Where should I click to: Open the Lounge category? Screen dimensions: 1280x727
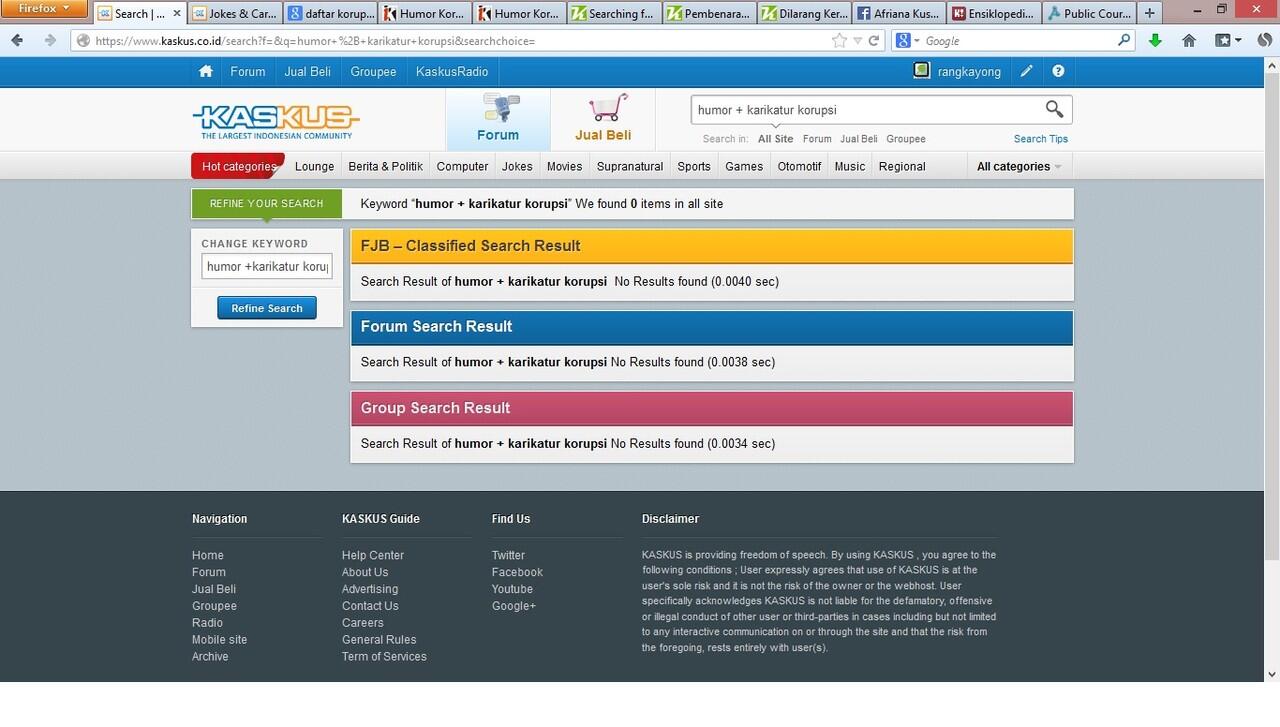tap(314, 166)
